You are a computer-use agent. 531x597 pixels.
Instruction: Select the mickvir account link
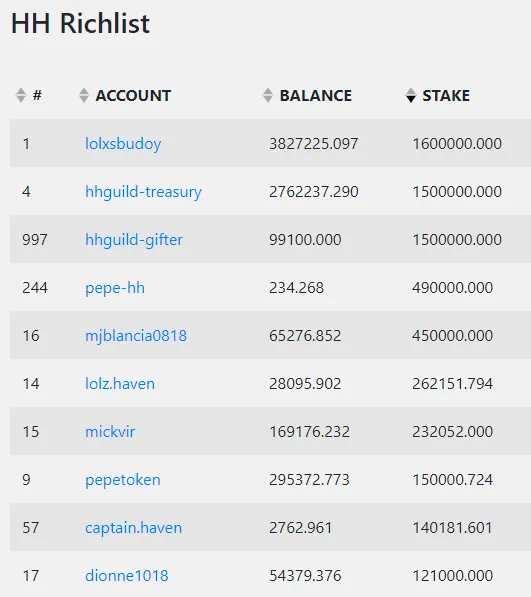click(x=110, y=432)
